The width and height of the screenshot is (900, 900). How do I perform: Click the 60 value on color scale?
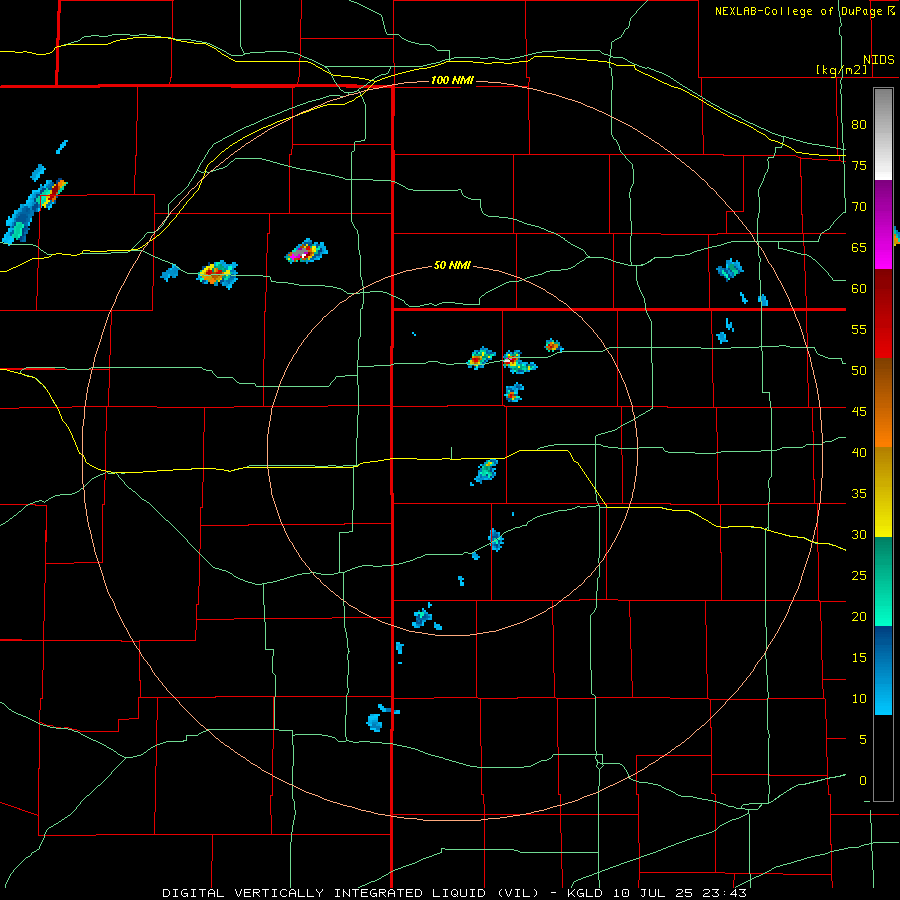coord(859,288)
